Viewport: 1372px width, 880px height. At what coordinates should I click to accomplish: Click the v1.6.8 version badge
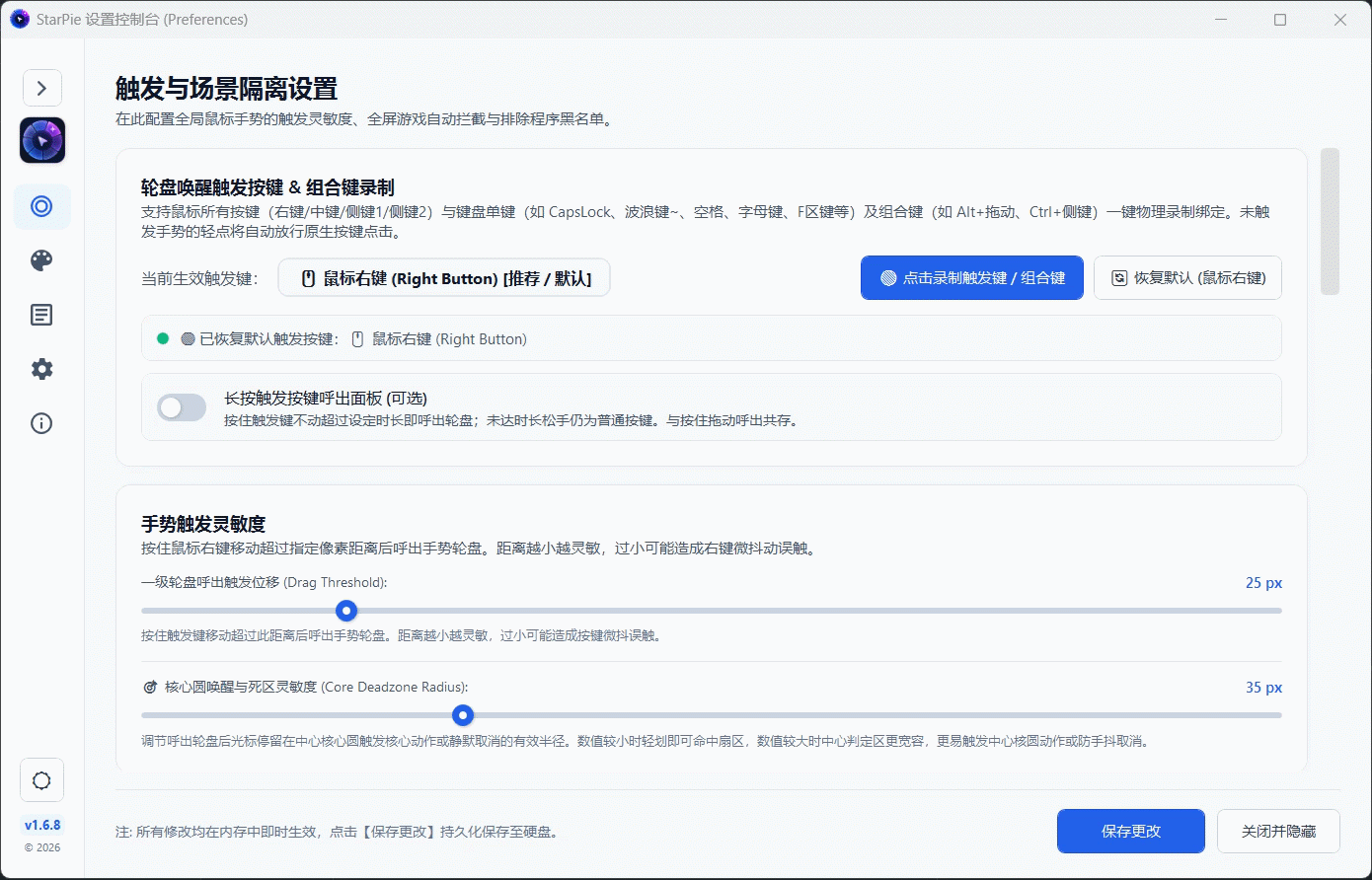coord(42,825)
